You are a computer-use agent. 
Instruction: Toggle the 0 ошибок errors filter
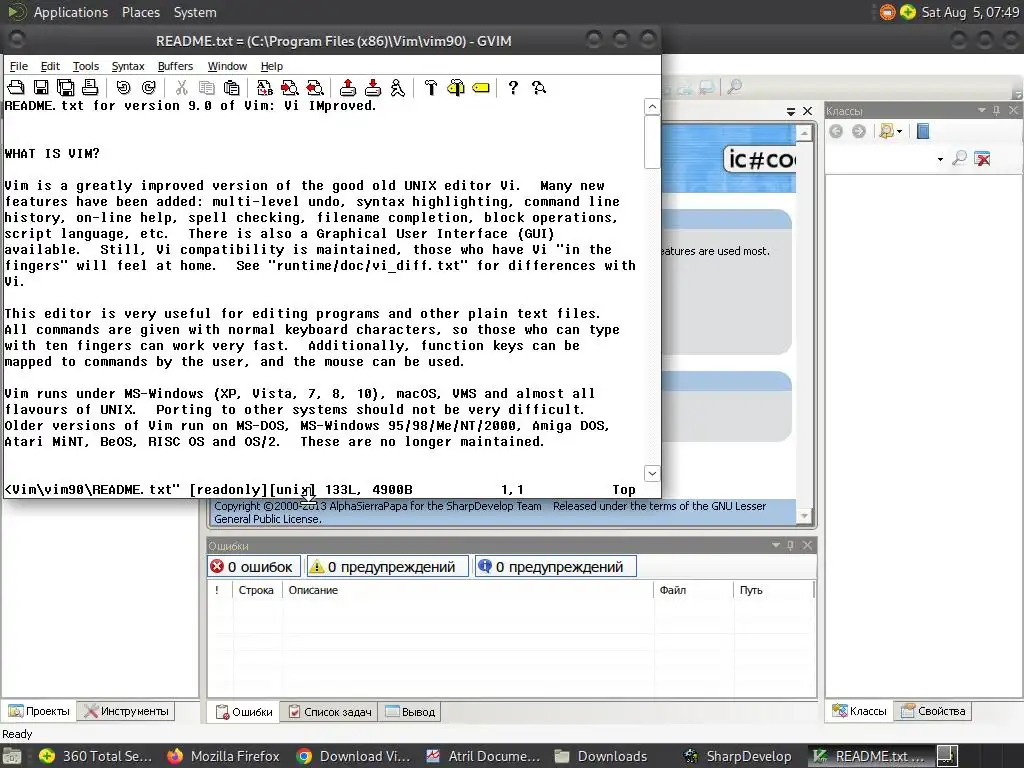coord(253,567)
